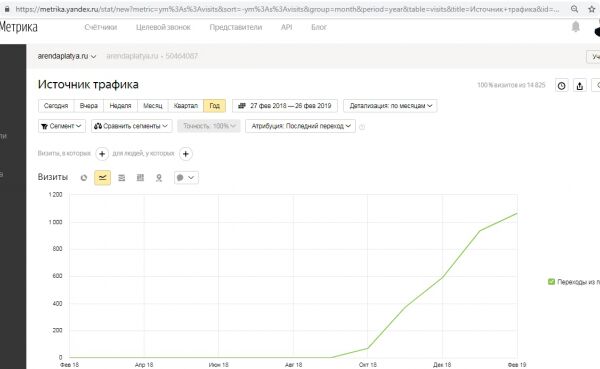Open the Сравнить сегменты dropdown
This screenshot has width=600, height=369.
tap(131, 126)
